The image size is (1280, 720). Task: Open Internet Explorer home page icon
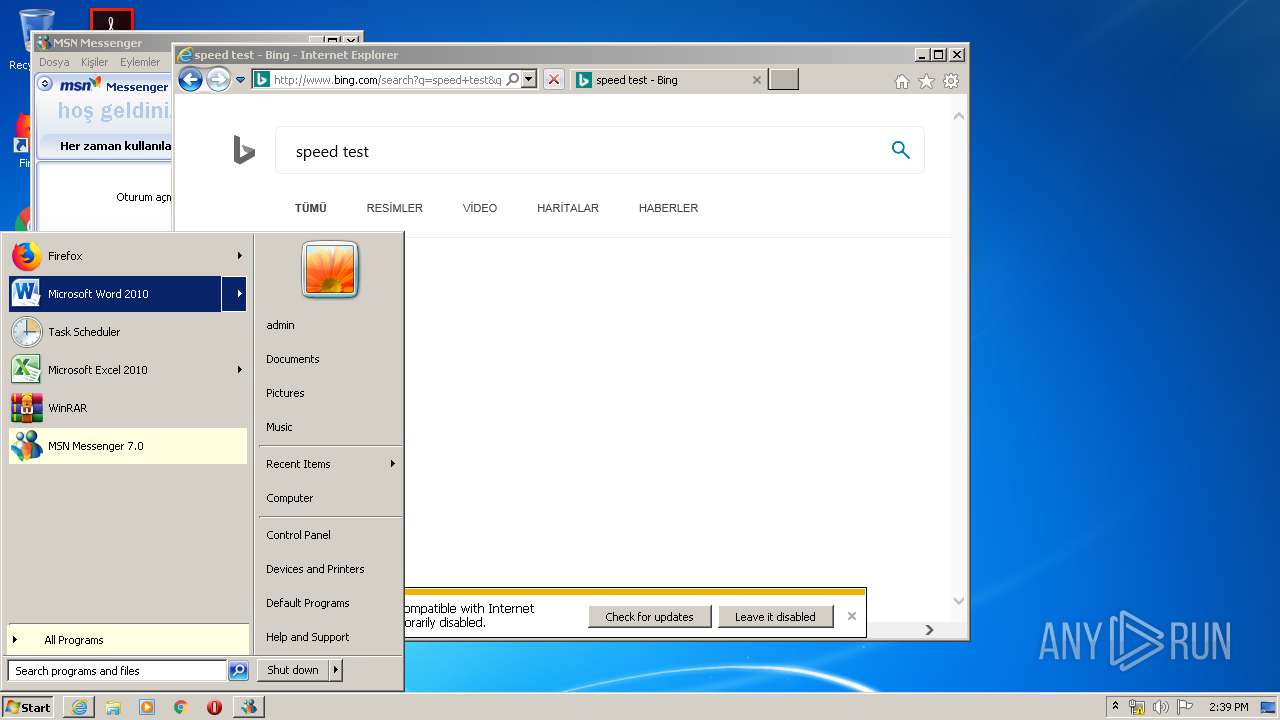(902, 81)
